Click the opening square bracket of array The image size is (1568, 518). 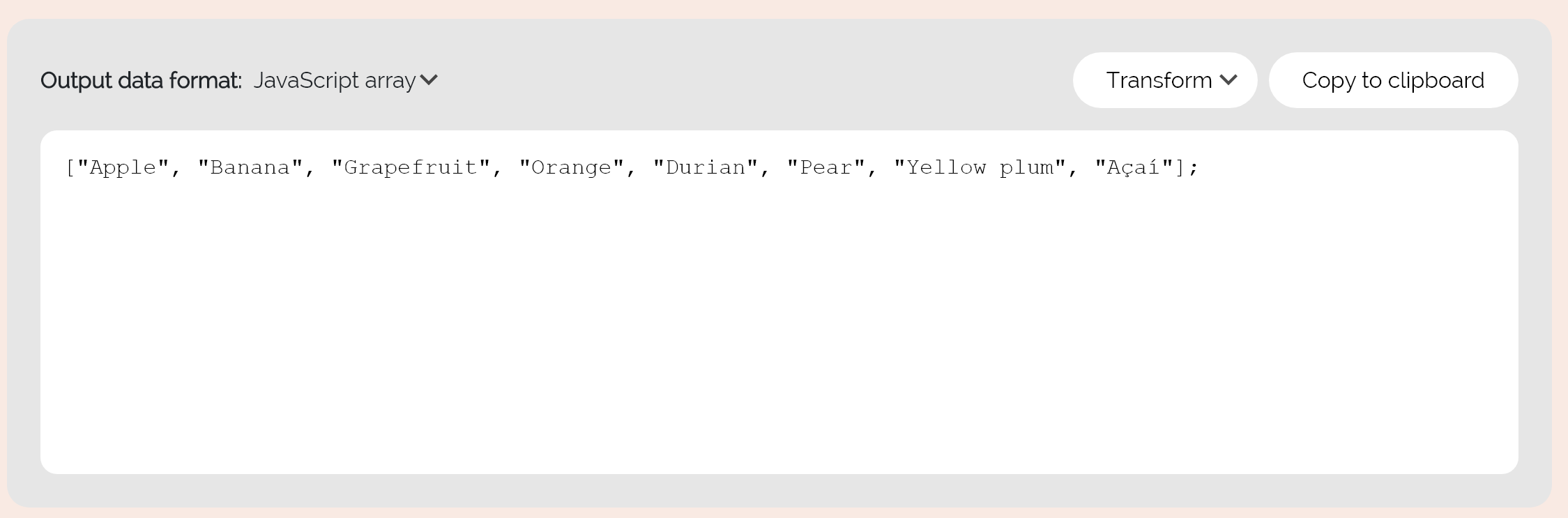pos(70,168)
